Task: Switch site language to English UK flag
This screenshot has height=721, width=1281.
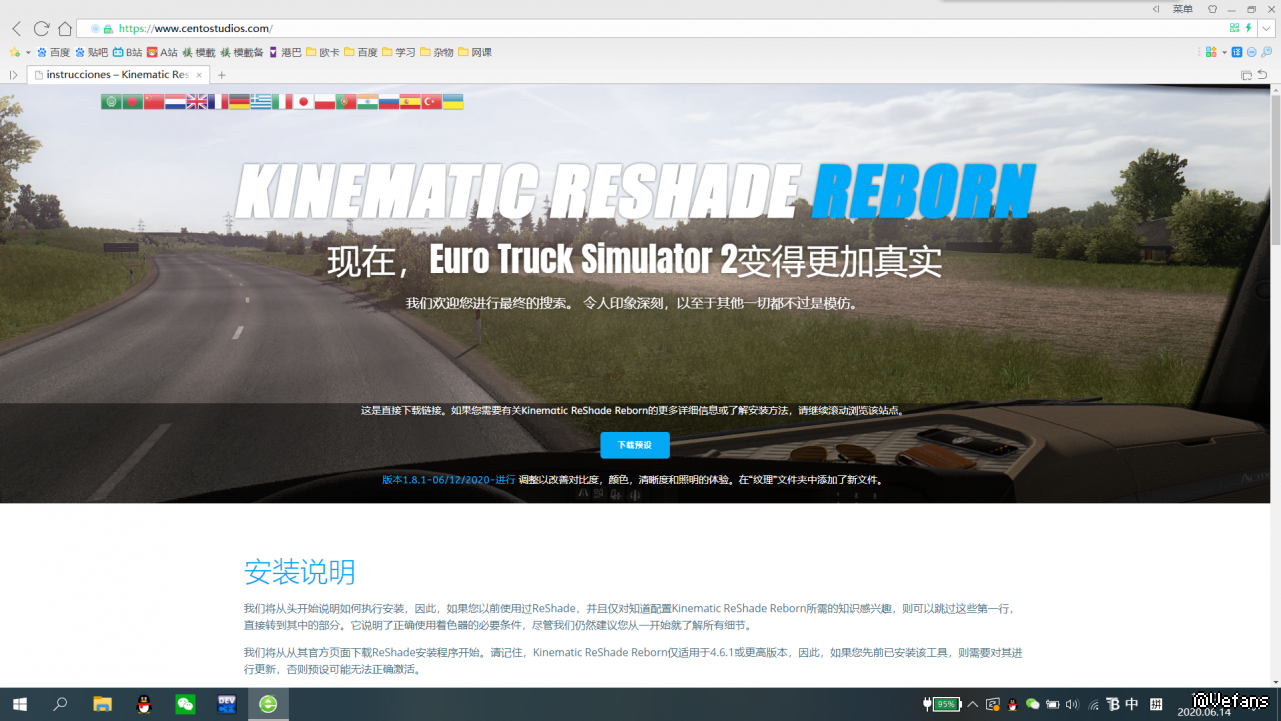Action: pyautogui.click(x=196, y=101)
